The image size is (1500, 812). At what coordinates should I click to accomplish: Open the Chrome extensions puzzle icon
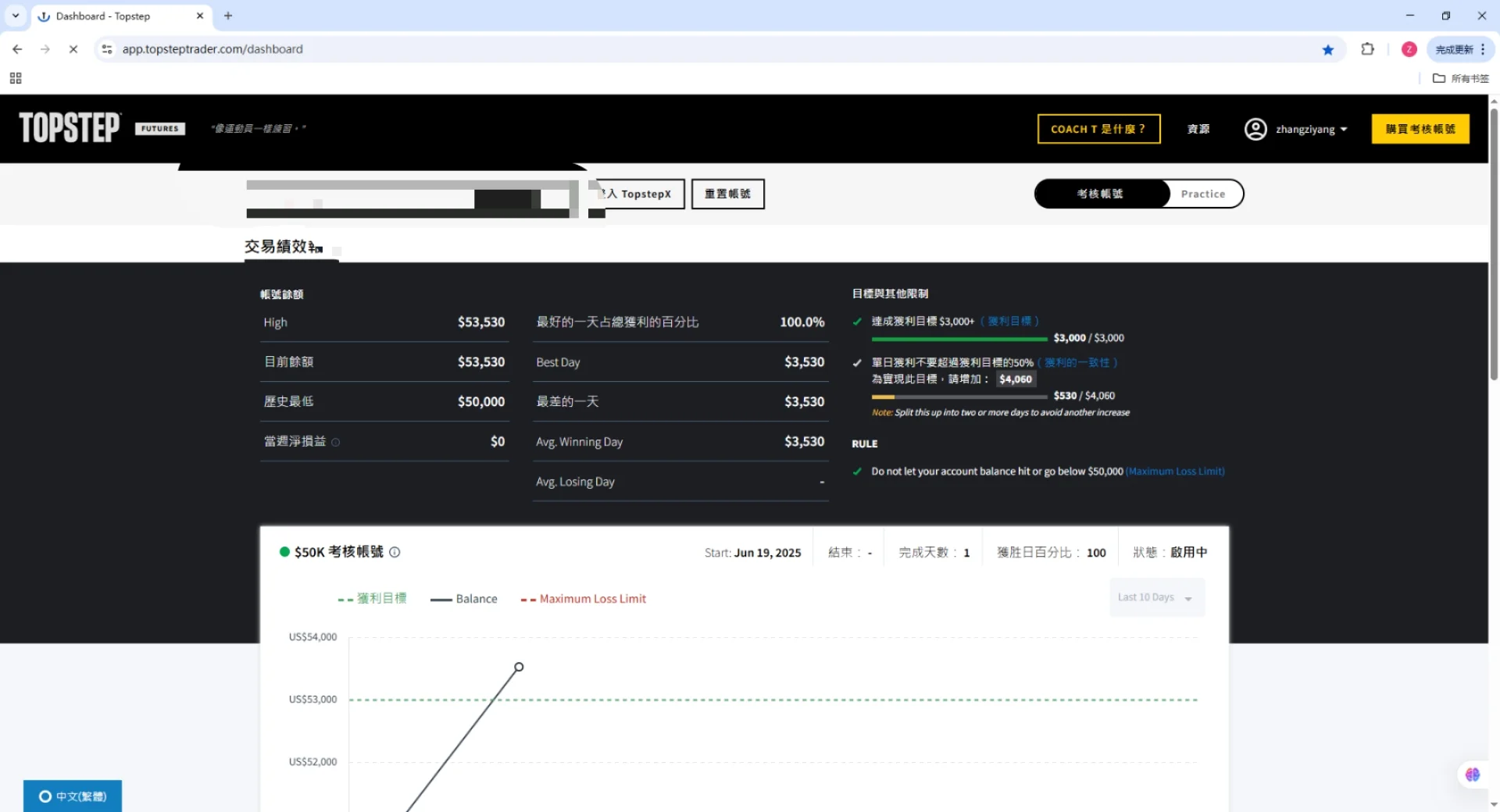[1367, 49]
